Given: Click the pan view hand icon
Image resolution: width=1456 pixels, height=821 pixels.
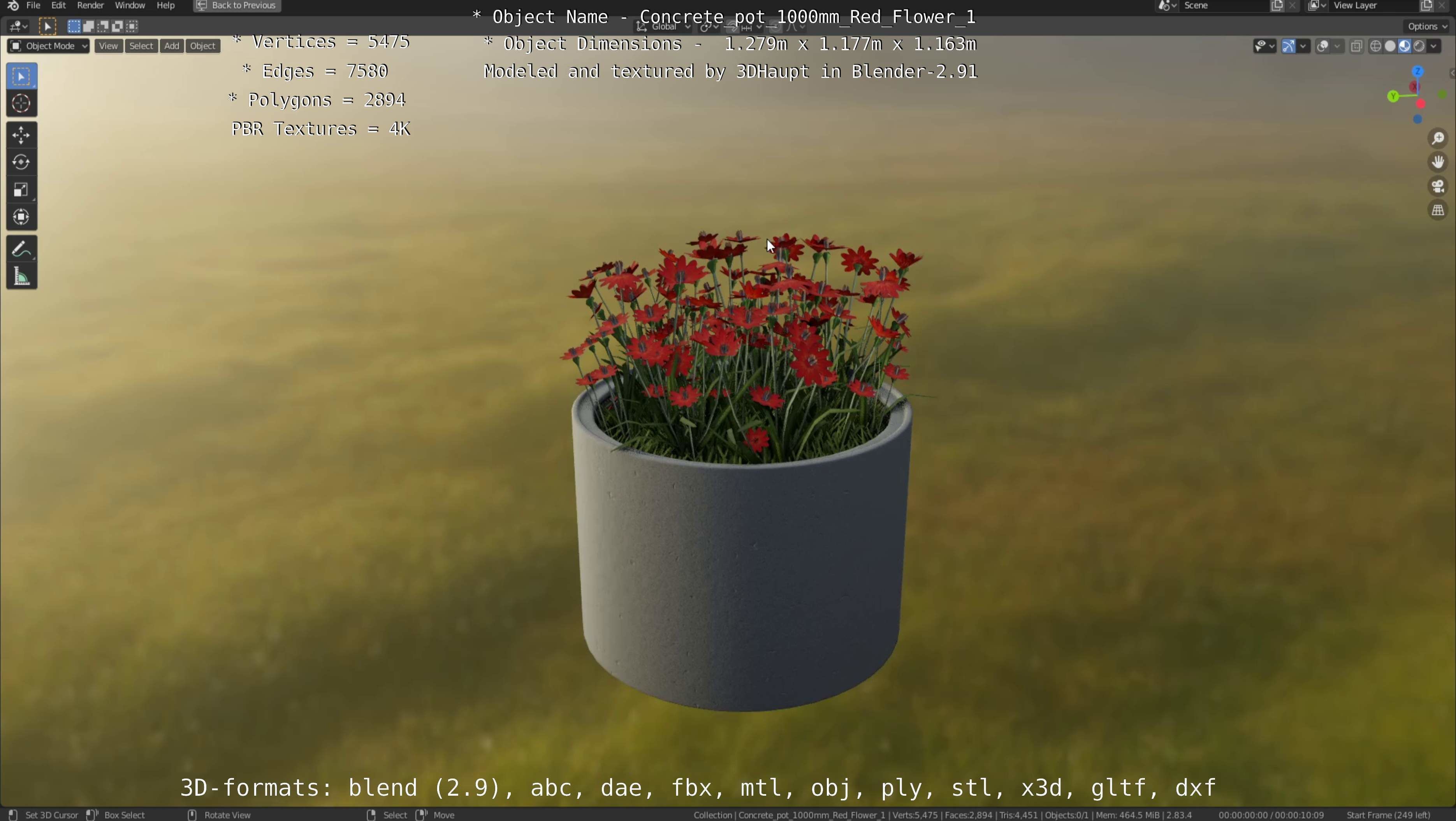Looking at the screenshot, I should [1438, 162].
